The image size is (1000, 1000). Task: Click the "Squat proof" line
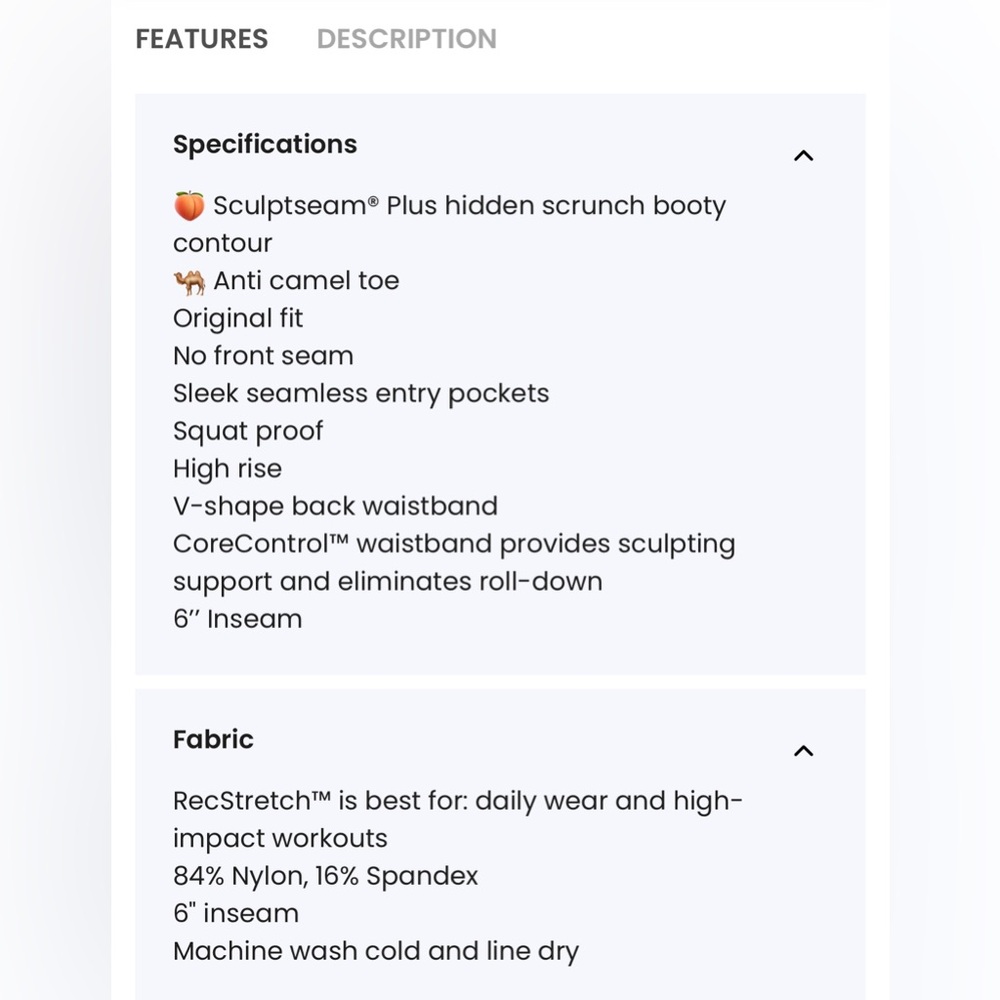[248, 431]
